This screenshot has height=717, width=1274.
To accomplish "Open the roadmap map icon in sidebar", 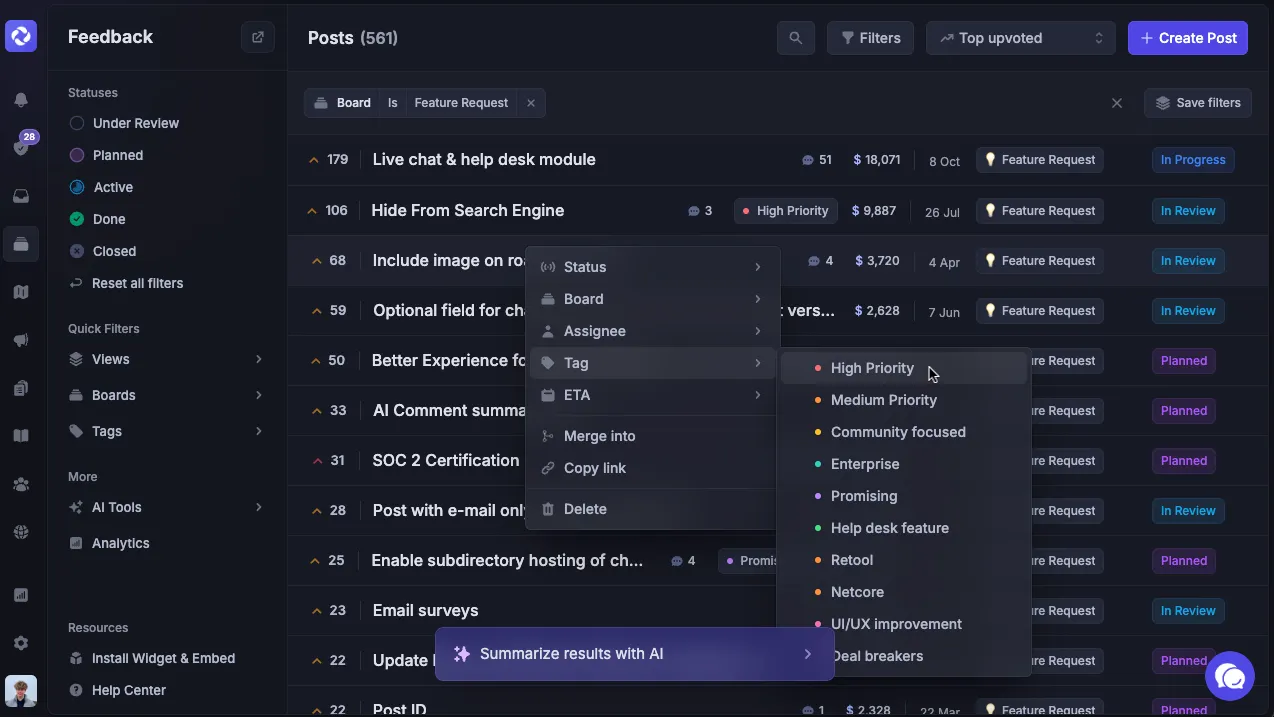I will tap(21, 292).
